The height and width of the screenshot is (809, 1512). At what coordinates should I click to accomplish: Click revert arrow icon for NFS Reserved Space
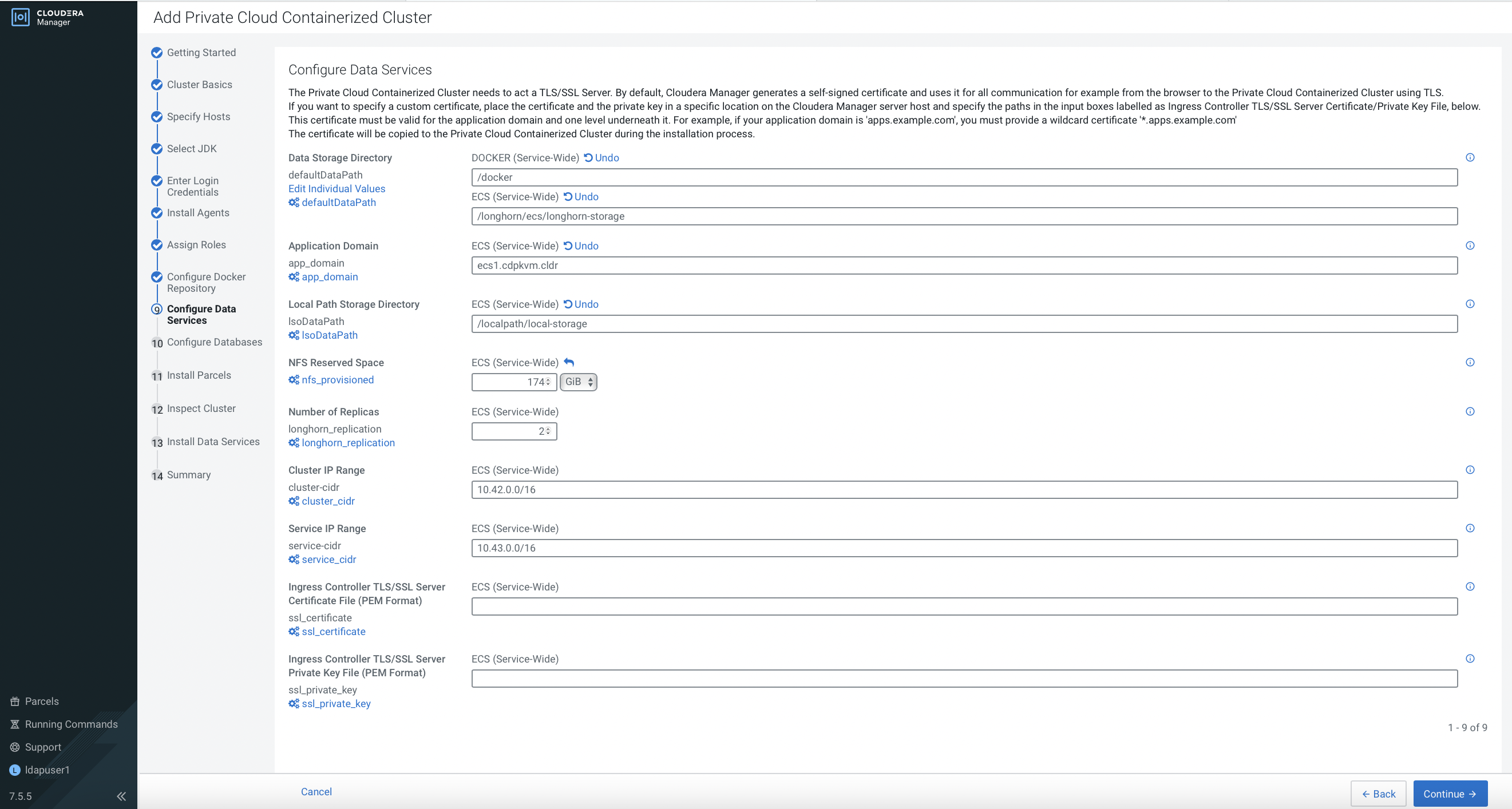click(569, 362)
